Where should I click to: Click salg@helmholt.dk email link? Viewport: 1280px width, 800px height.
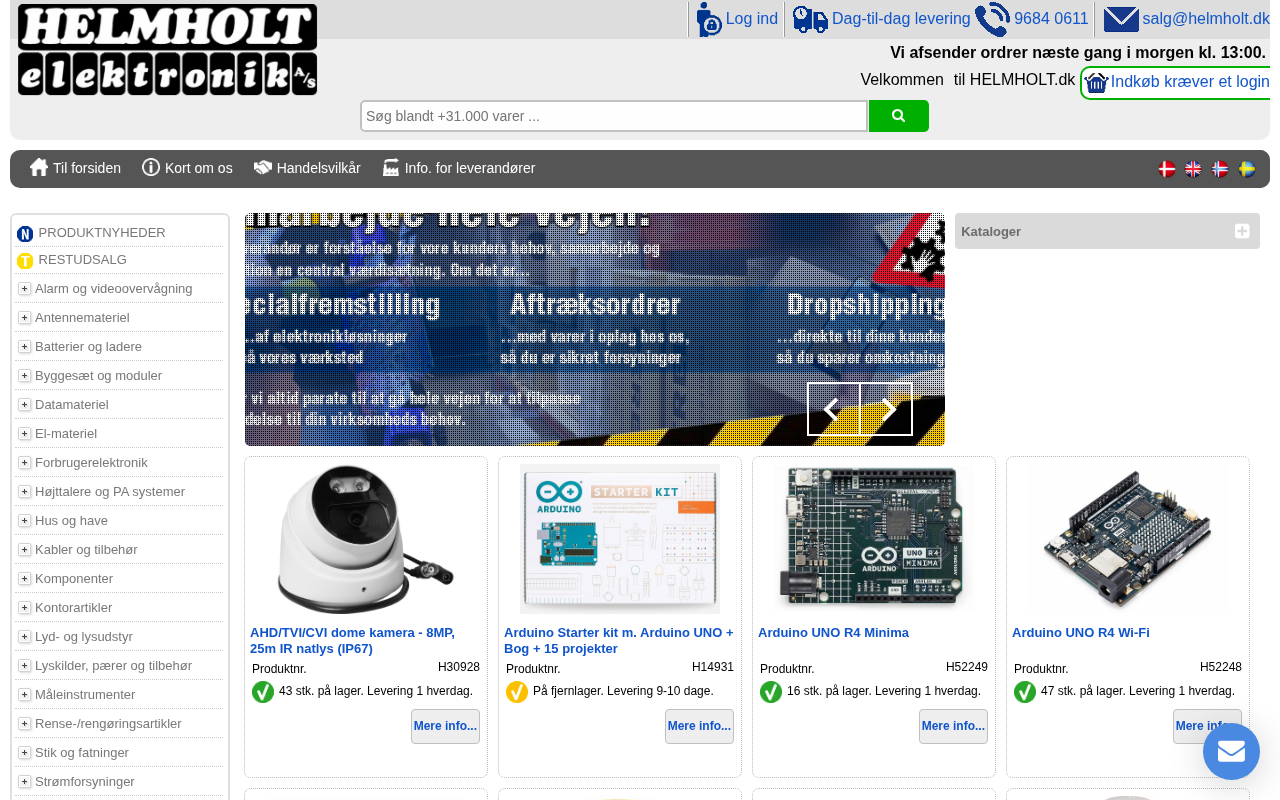coord(1206,19)
